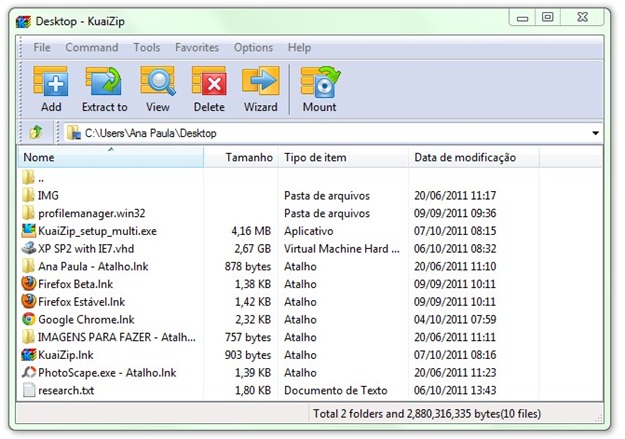Open the Wizard toolbar icon

261,81
